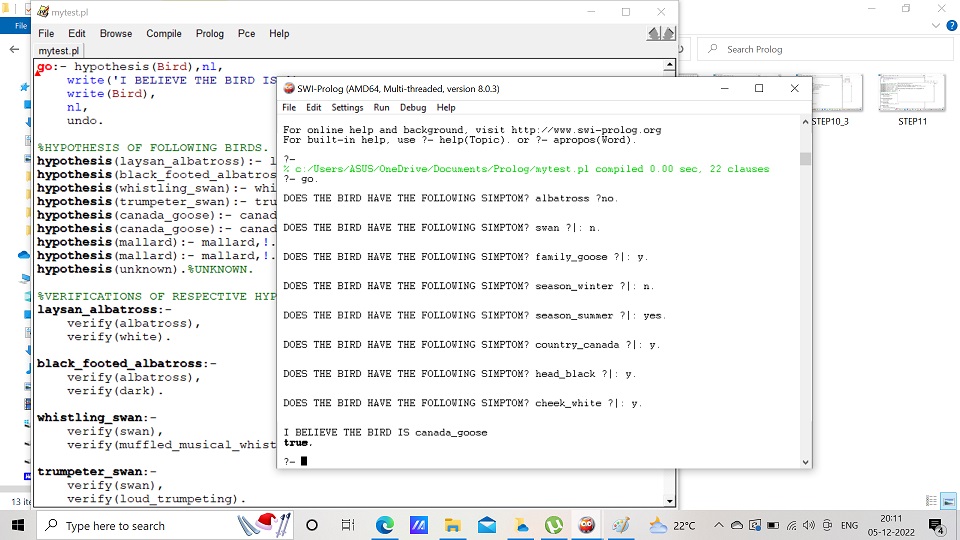Open Run menu in SWI-Prolog console

point(381,108)
